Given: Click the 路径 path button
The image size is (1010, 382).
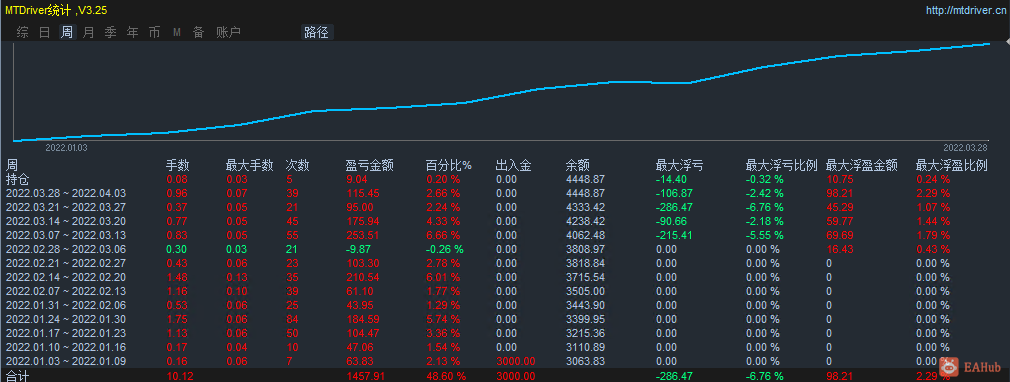Looking at the screenshot, I should 316,32.
